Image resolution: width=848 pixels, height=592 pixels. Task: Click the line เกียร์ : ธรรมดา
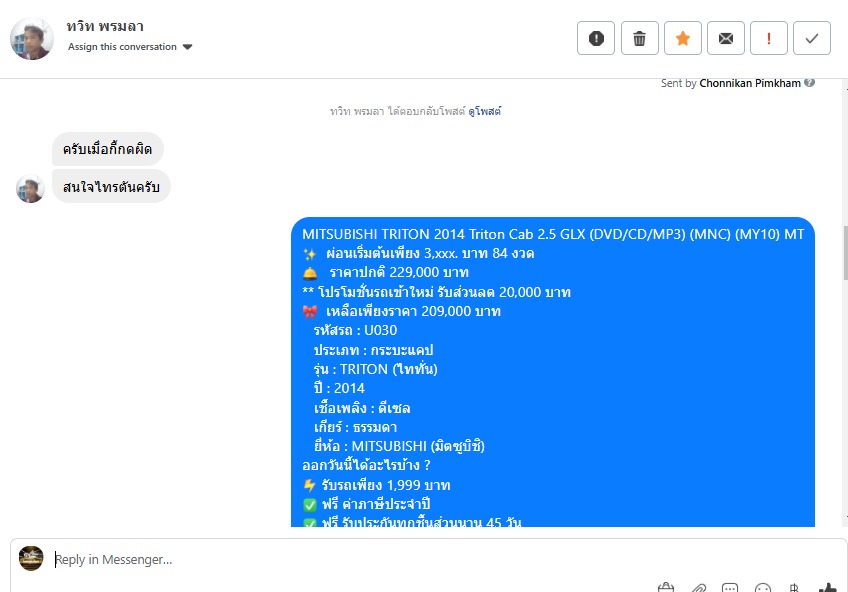355,427
